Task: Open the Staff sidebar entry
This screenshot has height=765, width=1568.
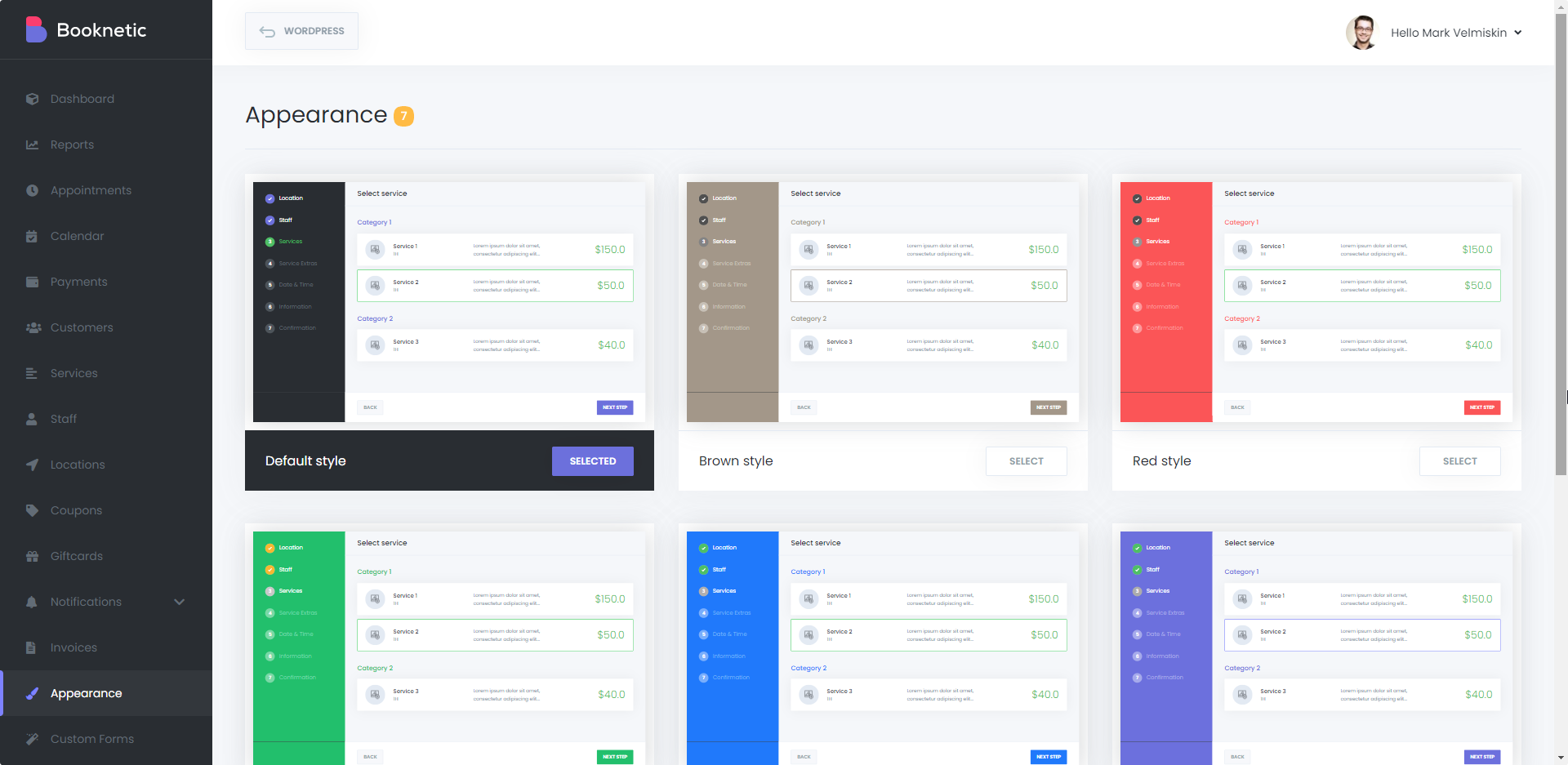Action: pyautogui.click(x=106, y=419)
